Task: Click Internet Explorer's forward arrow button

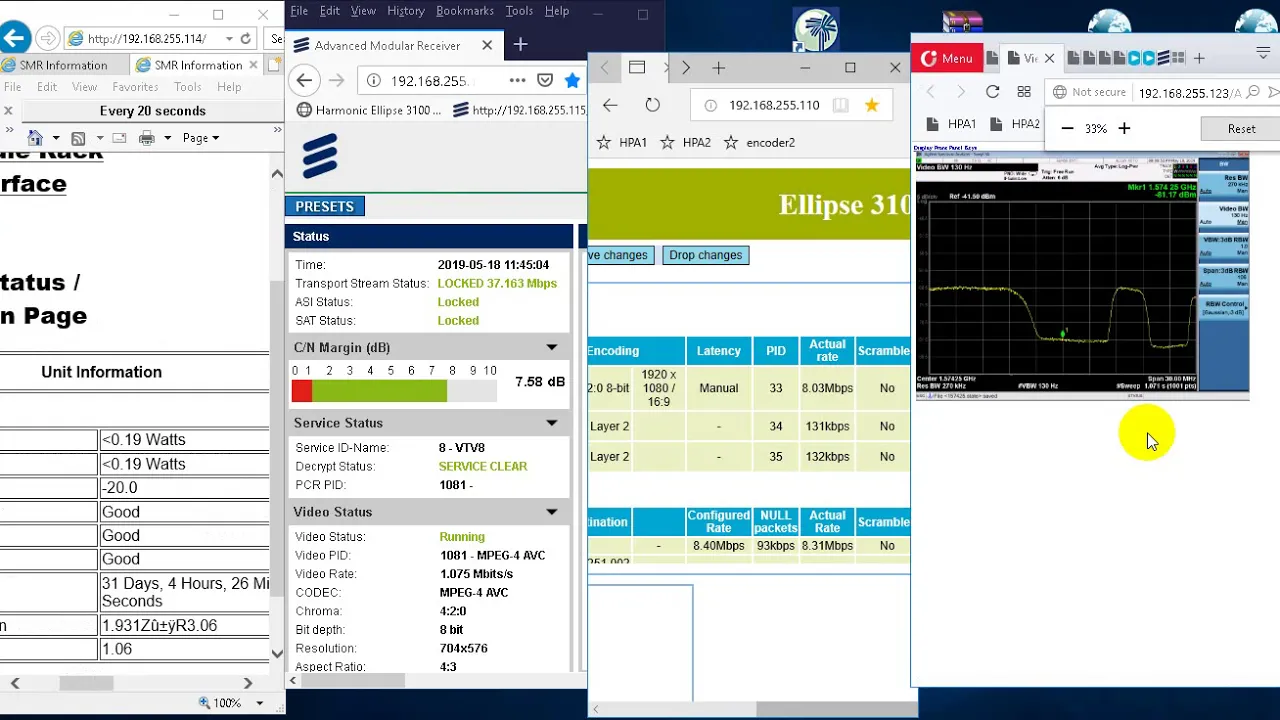Action: click(47, 38)
